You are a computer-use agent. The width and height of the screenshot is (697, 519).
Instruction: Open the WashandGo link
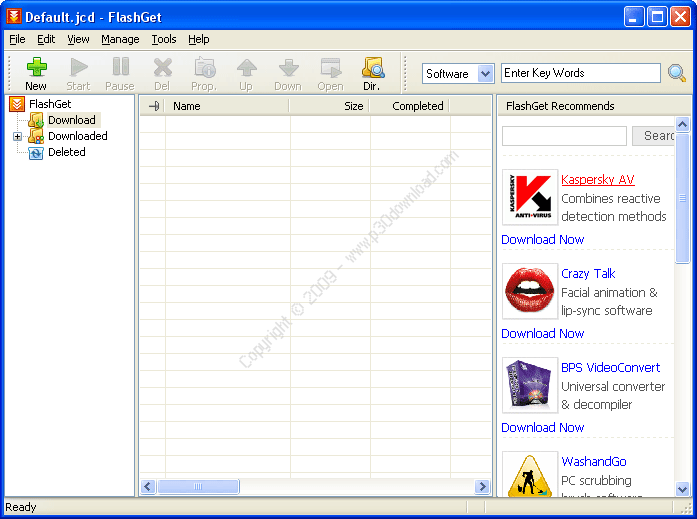tap(593, 462)
